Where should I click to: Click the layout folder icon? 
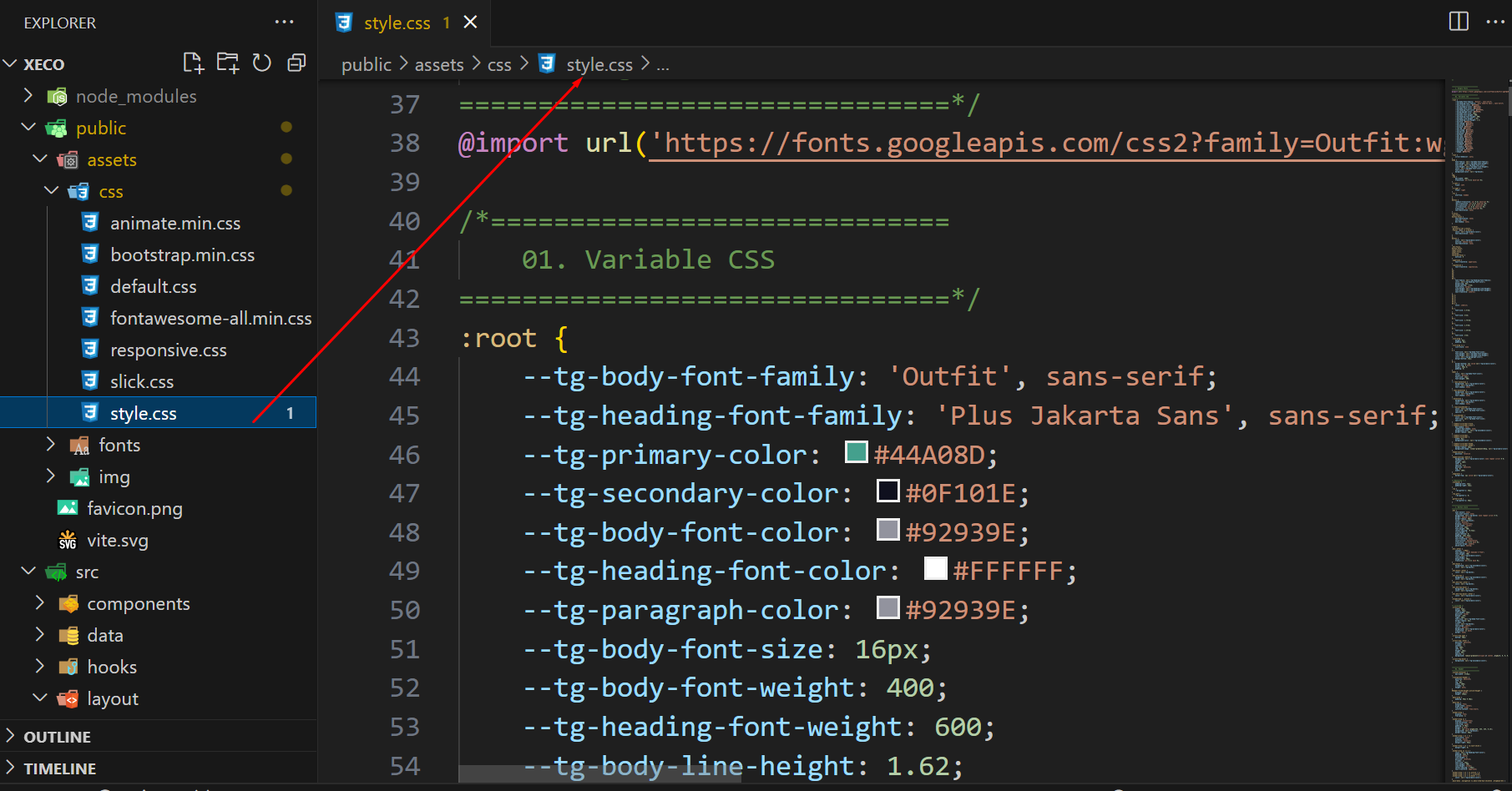[68, 698]
